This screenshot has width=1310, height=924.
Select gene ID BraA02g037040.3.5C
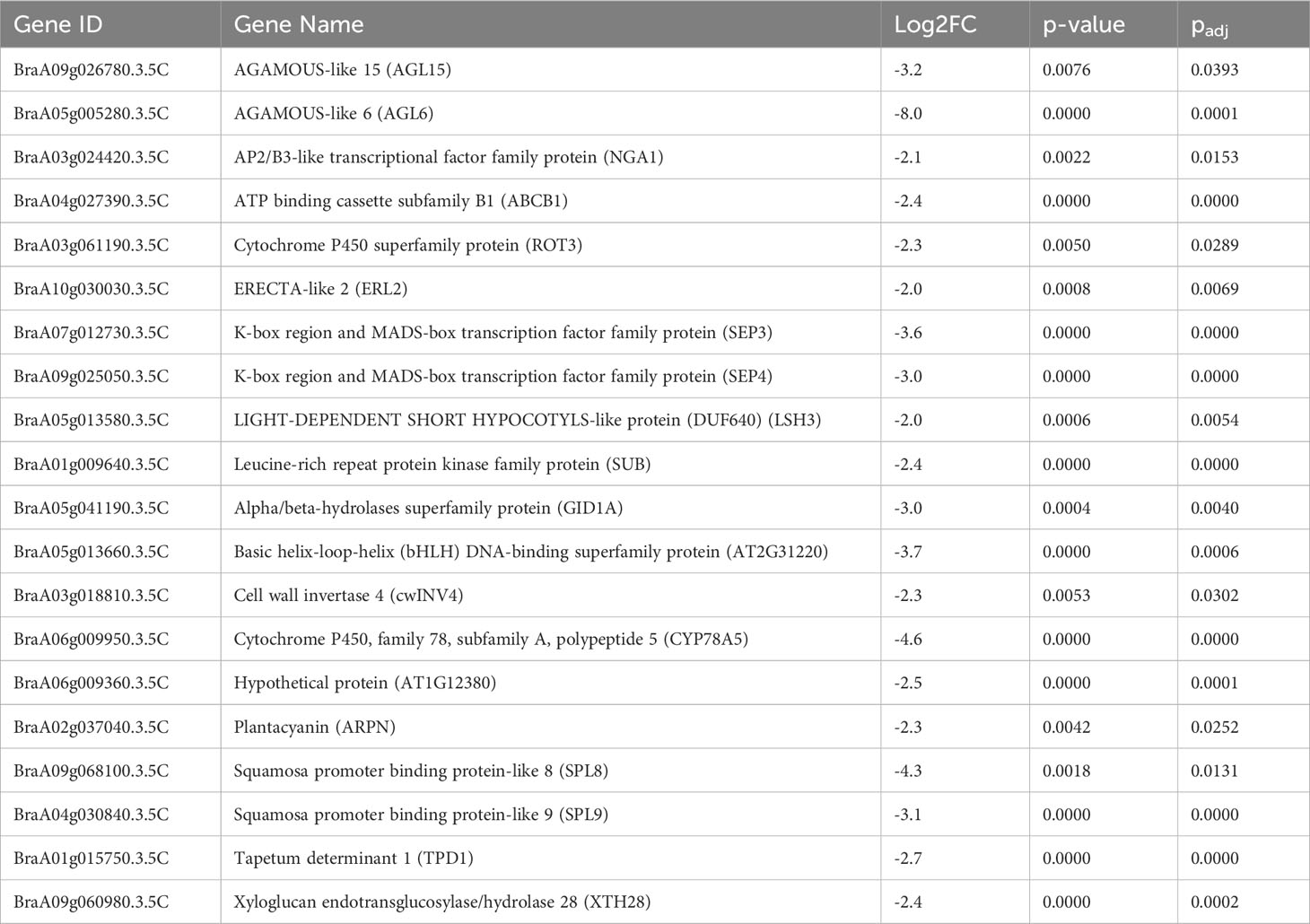[91, 728]
